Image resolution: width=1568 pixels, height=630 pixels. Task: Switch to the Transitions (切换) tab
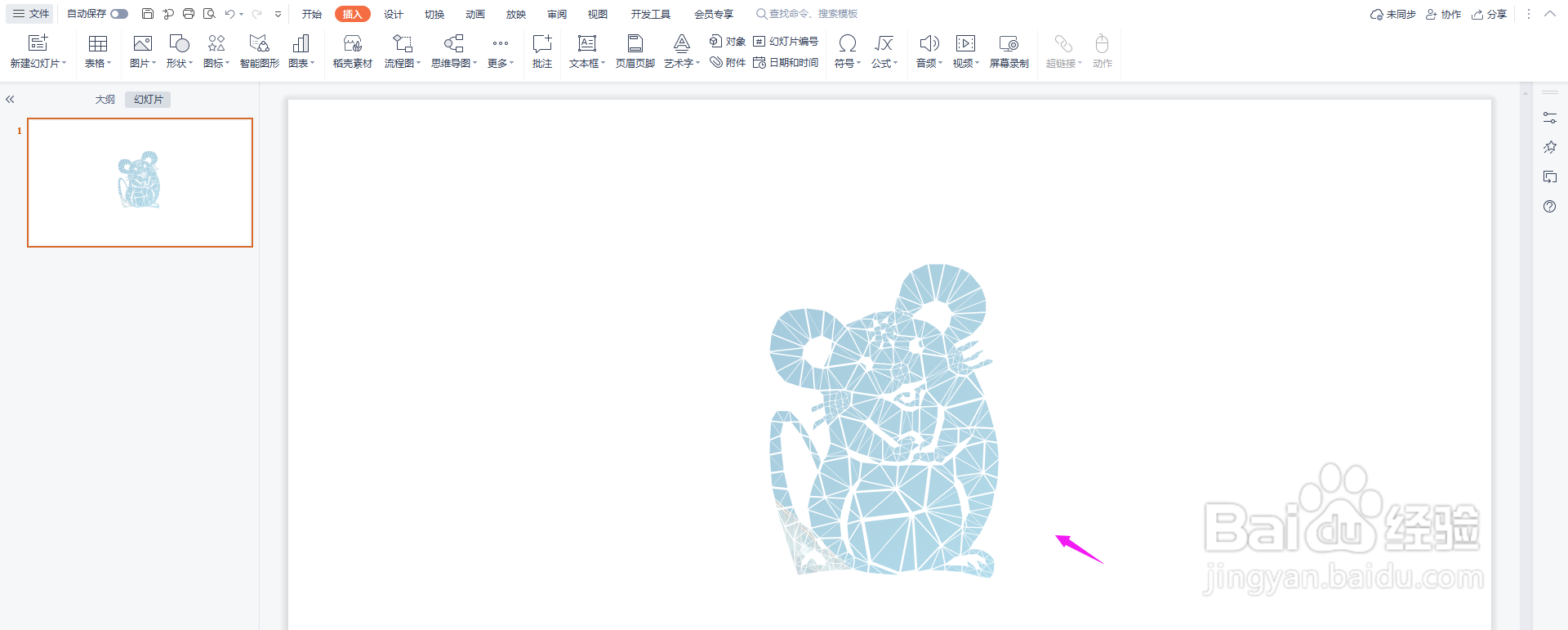(x=434, y=14)
